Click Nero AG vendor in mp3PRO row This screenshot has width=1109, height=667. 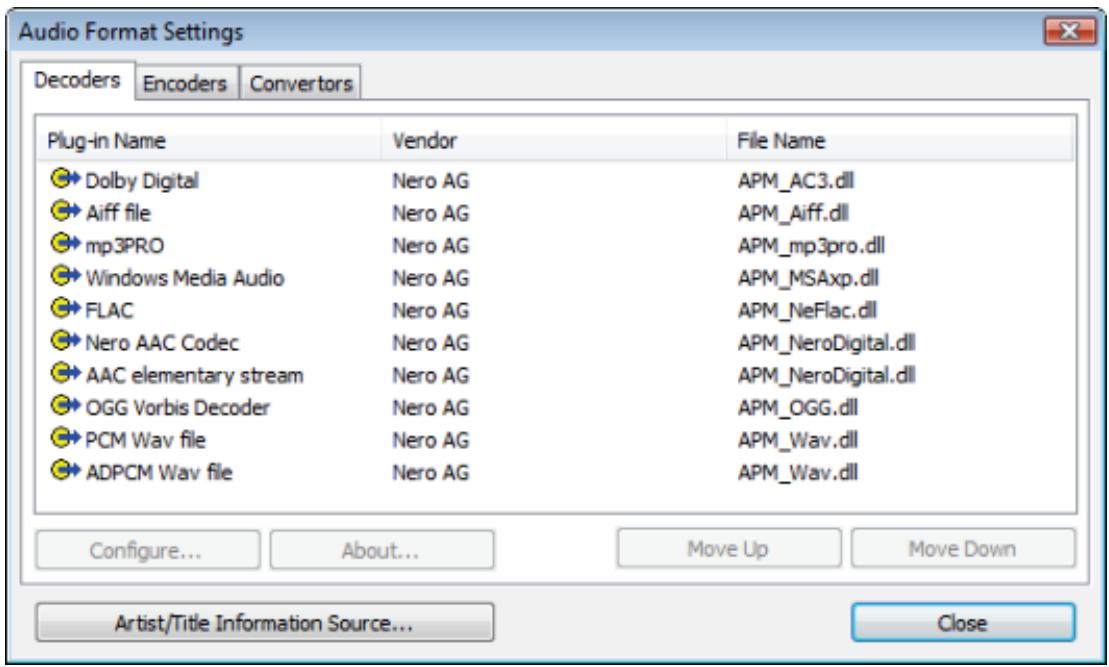pos(431,245)
